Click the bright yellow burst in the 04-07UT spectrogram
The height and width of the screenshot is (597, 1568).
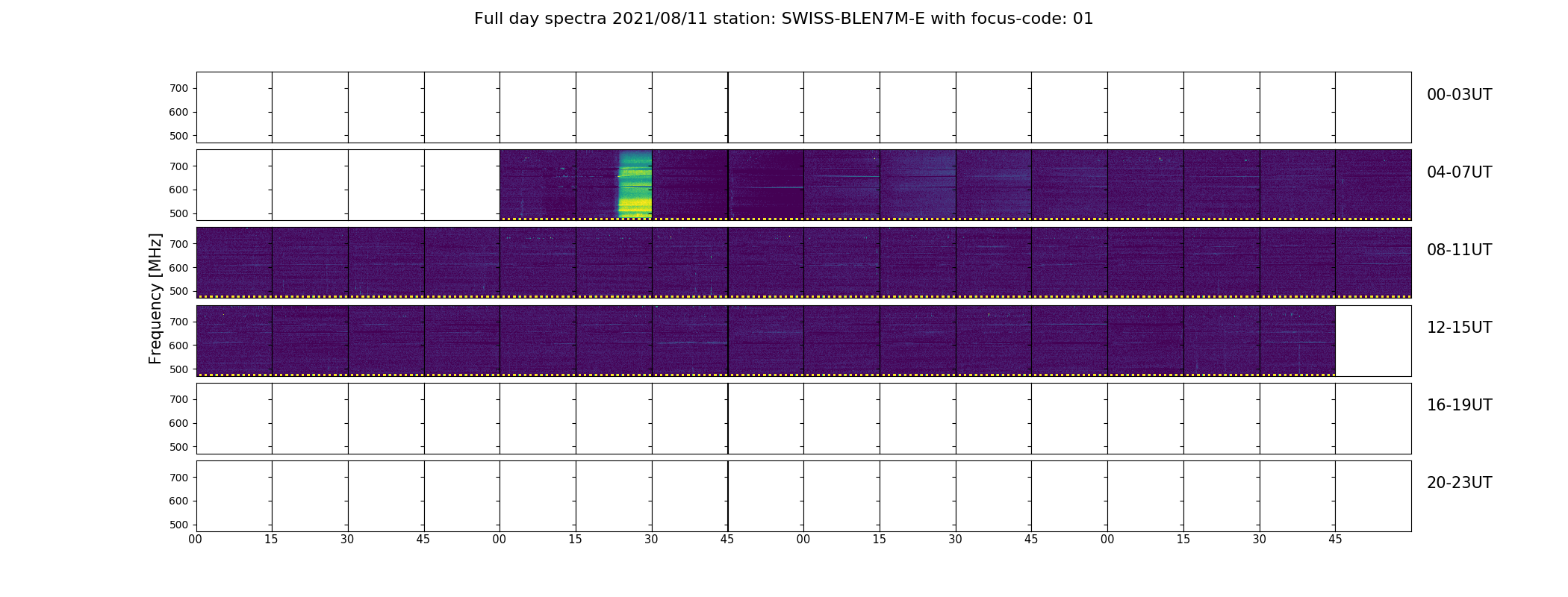635,184
